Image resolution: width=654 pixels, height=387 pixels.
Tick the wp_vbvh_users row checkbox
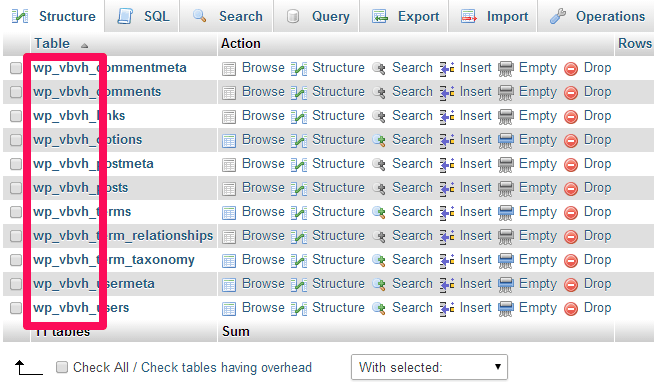coord(16,308)
